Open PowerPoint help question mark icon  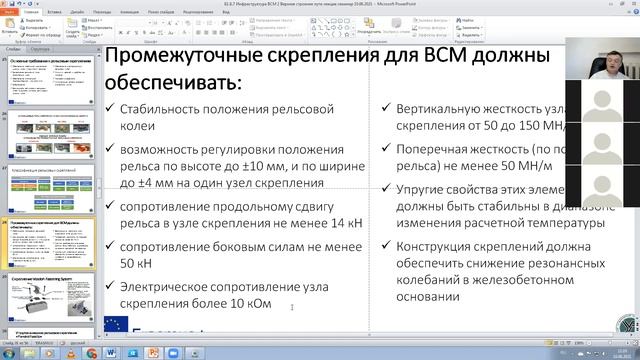pos(636,12)
